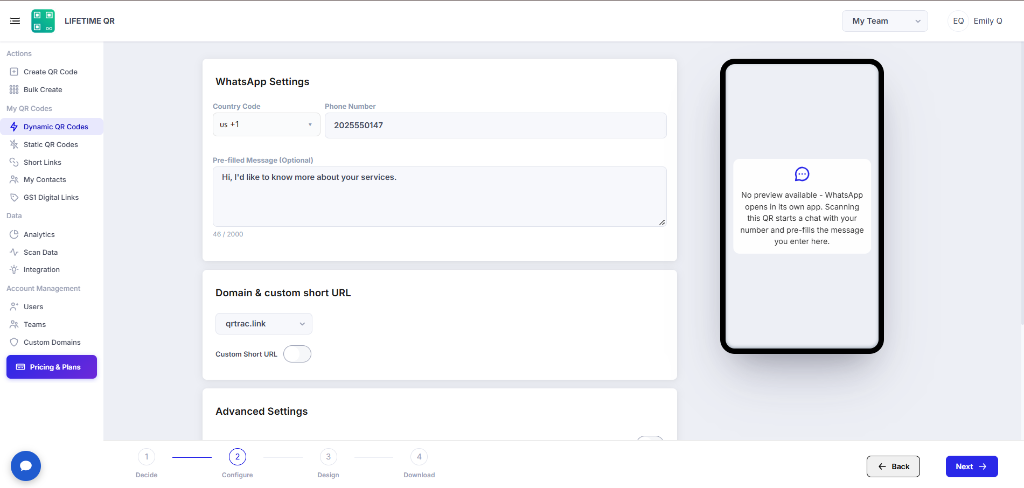Click 'Domain & custom short URL' heading
This screenshot has width=1024, height=488.
click(283, 293)
